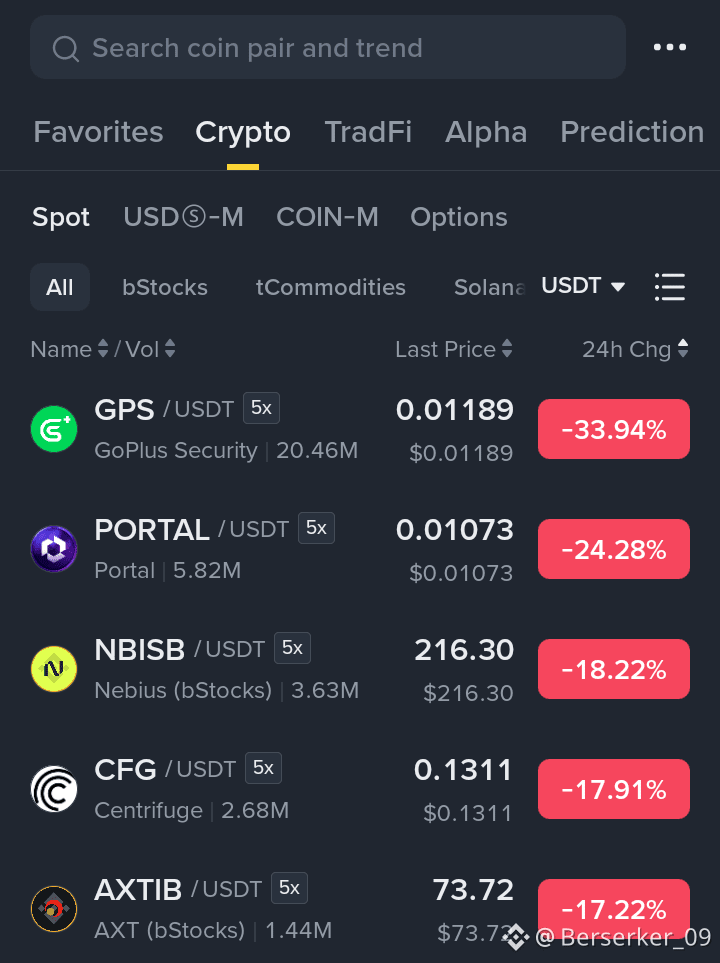Focus the Search coin pair field

[328, 47]
